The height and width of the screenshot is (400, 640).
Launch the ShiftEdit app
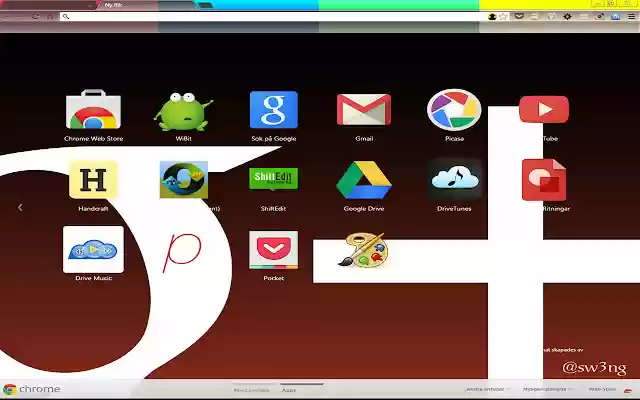tap(273, 179)
